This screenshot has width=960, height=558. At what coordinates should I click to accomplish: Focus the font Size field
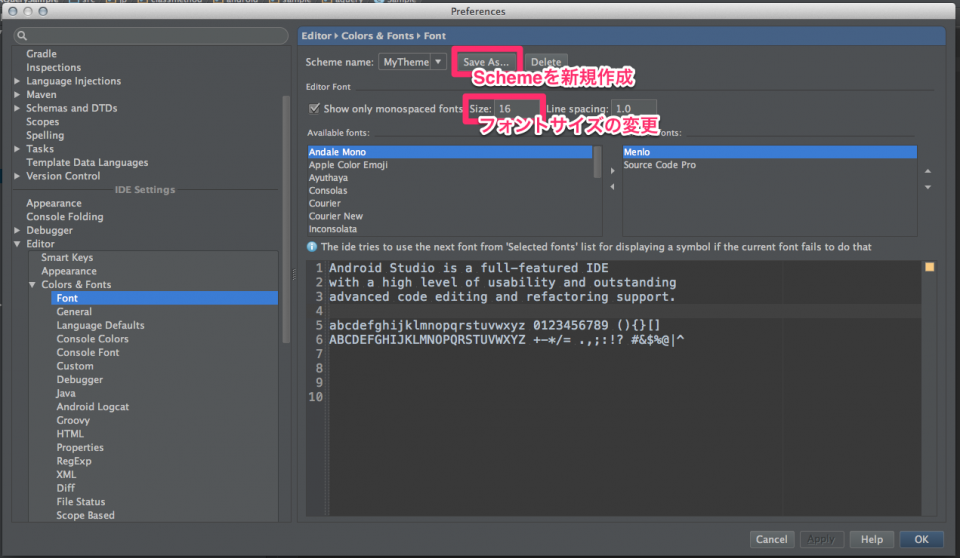click(x=517, y=108)
